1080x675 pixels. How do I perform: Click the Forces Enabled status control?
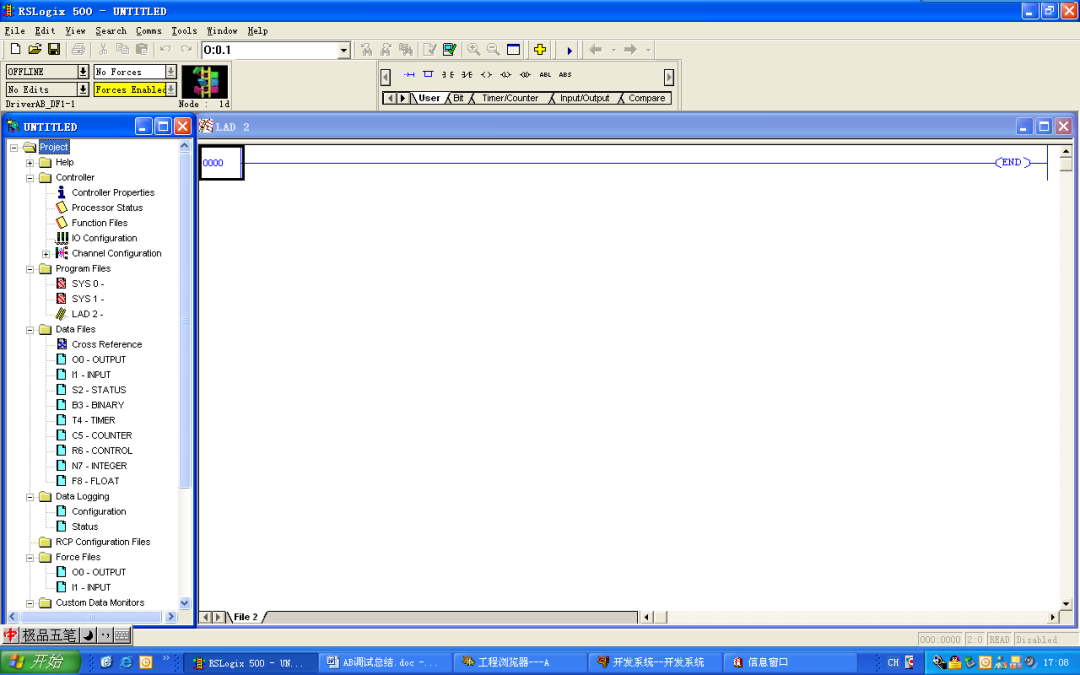click(x=130, y=89)
